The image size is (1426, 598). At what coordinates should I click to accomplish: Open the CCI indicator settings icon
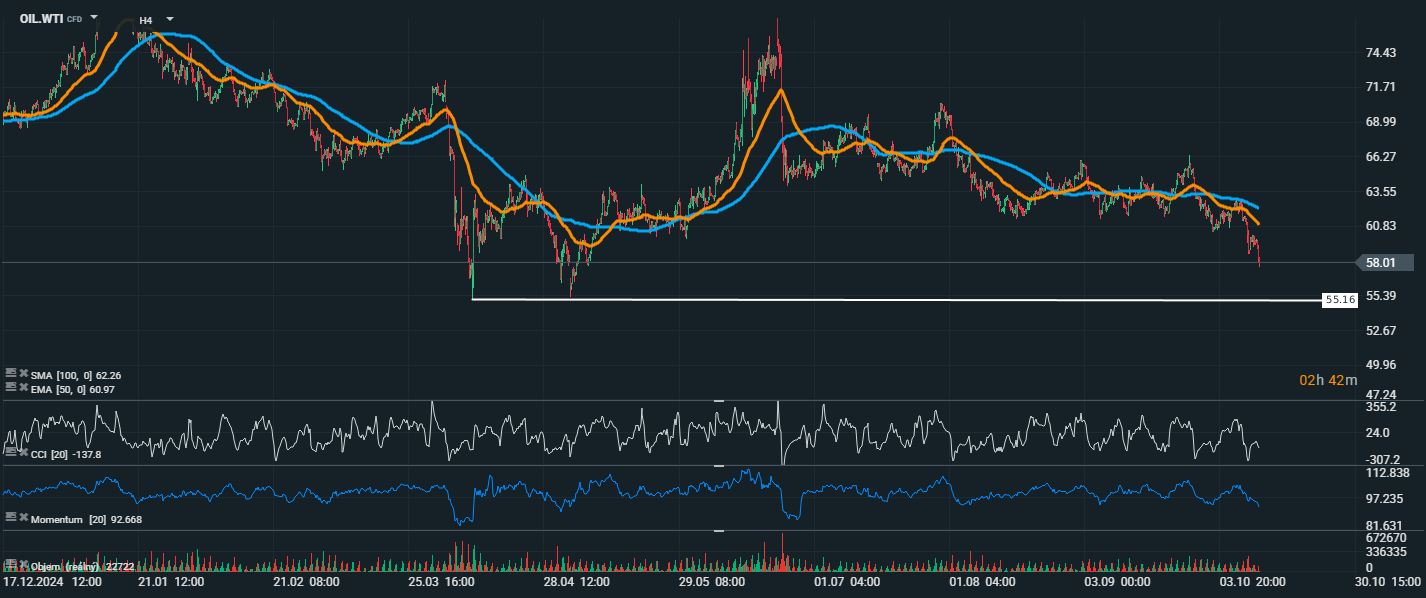11,453
